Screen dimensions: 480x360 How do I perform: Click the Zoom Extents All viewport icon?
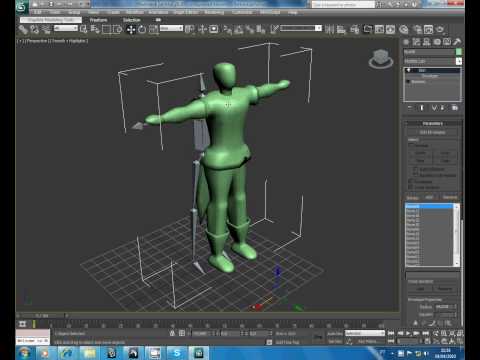[x=460, y=333]
